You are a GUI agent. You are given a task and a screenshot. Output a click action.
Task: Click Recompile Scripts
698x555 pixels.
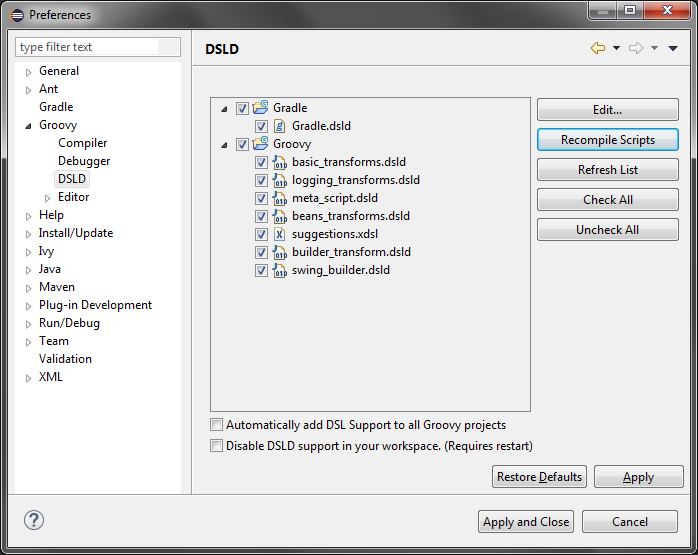608,140
